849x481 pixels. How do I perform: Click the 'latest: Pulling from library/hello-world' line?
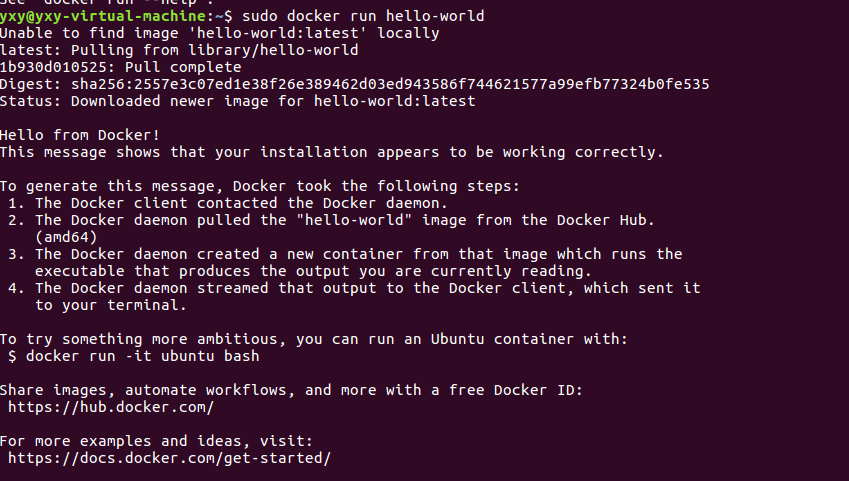pos(179,50)
